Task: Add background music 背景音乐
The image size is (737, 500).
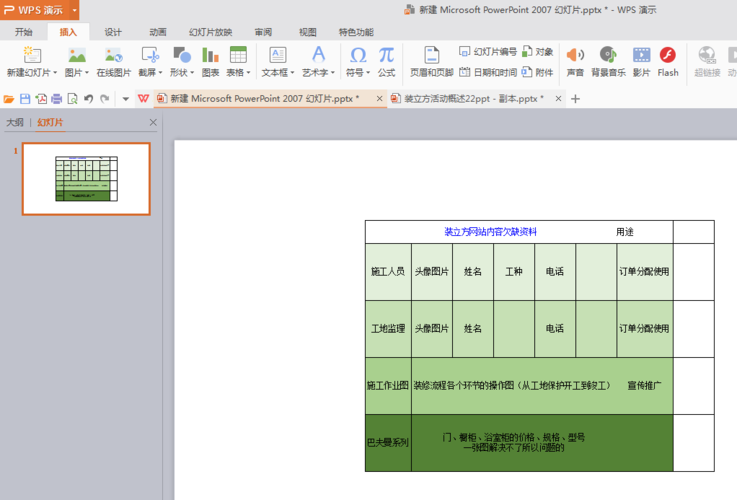Action: coord(608,55)
